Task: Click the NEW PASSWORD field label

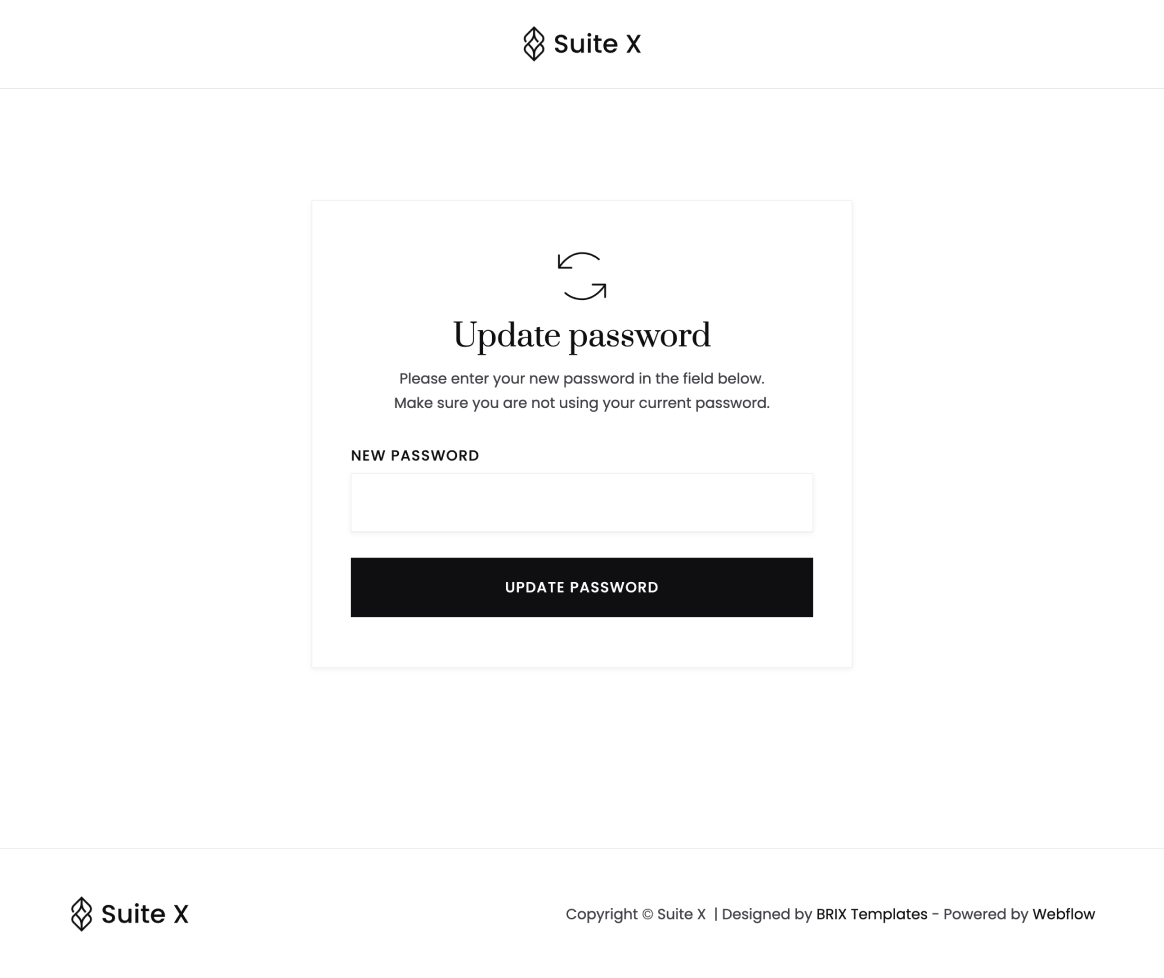Action: (x=414, y=455)
